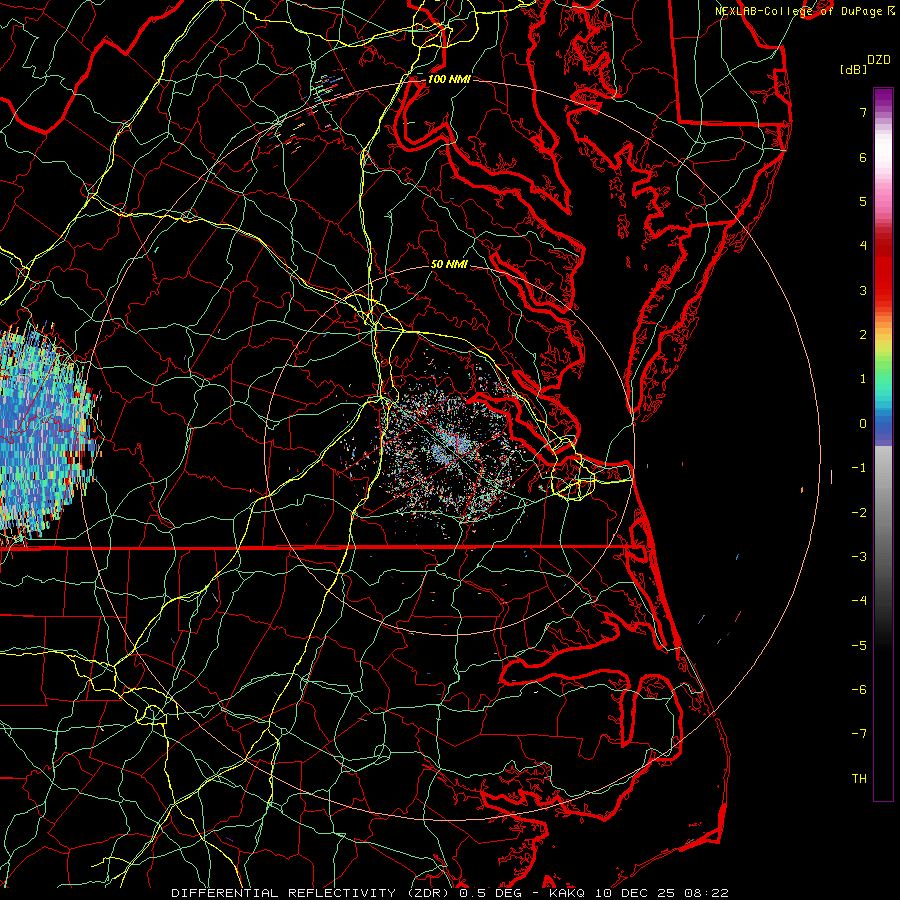The width and height of the screenshot is (900, 900).
Task: Click the TH threshold label on scale
Action: 859,779
